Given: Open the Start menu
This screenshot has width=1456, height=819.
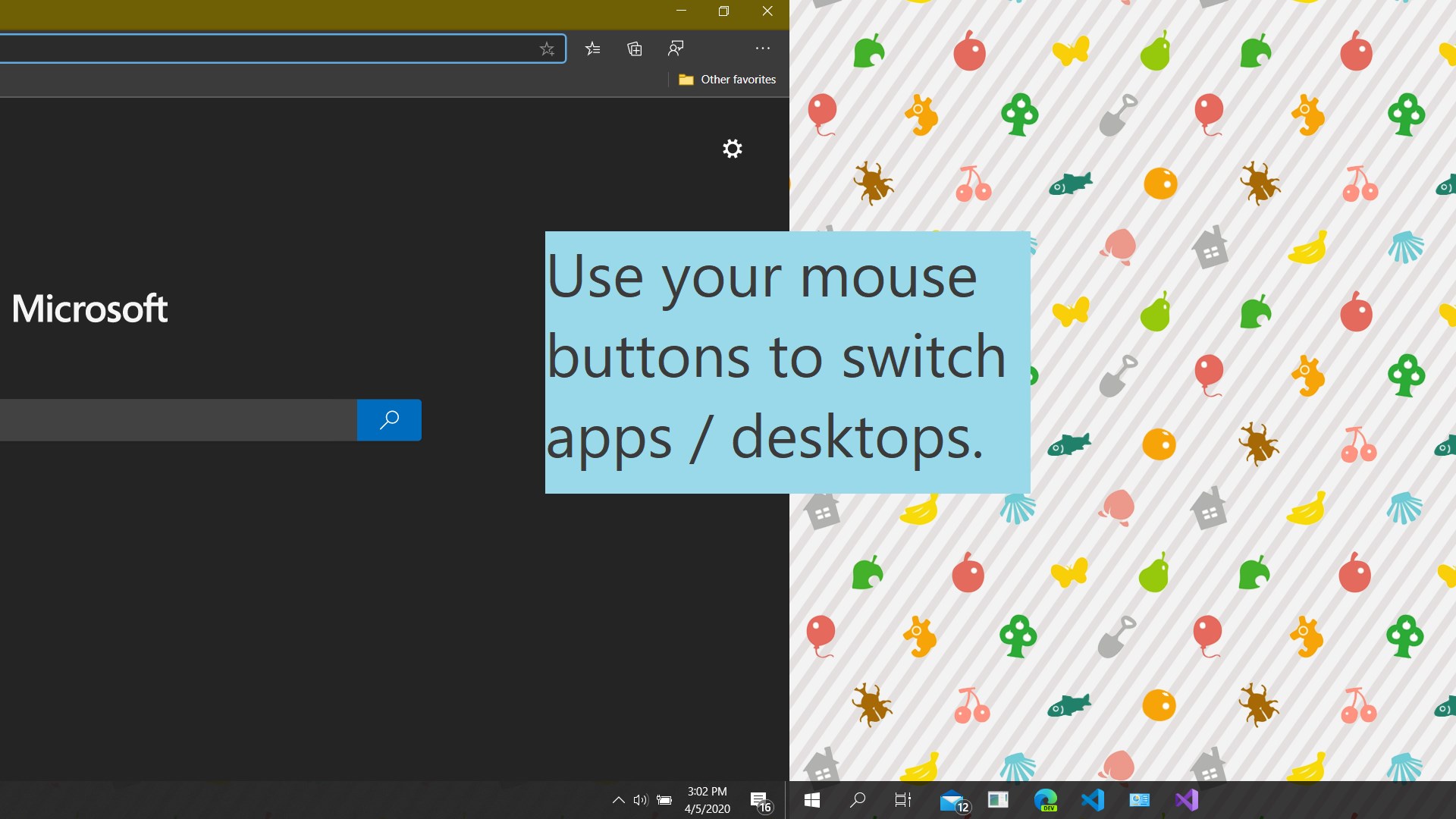Looking at the screenshot, I should coord(812,800).
